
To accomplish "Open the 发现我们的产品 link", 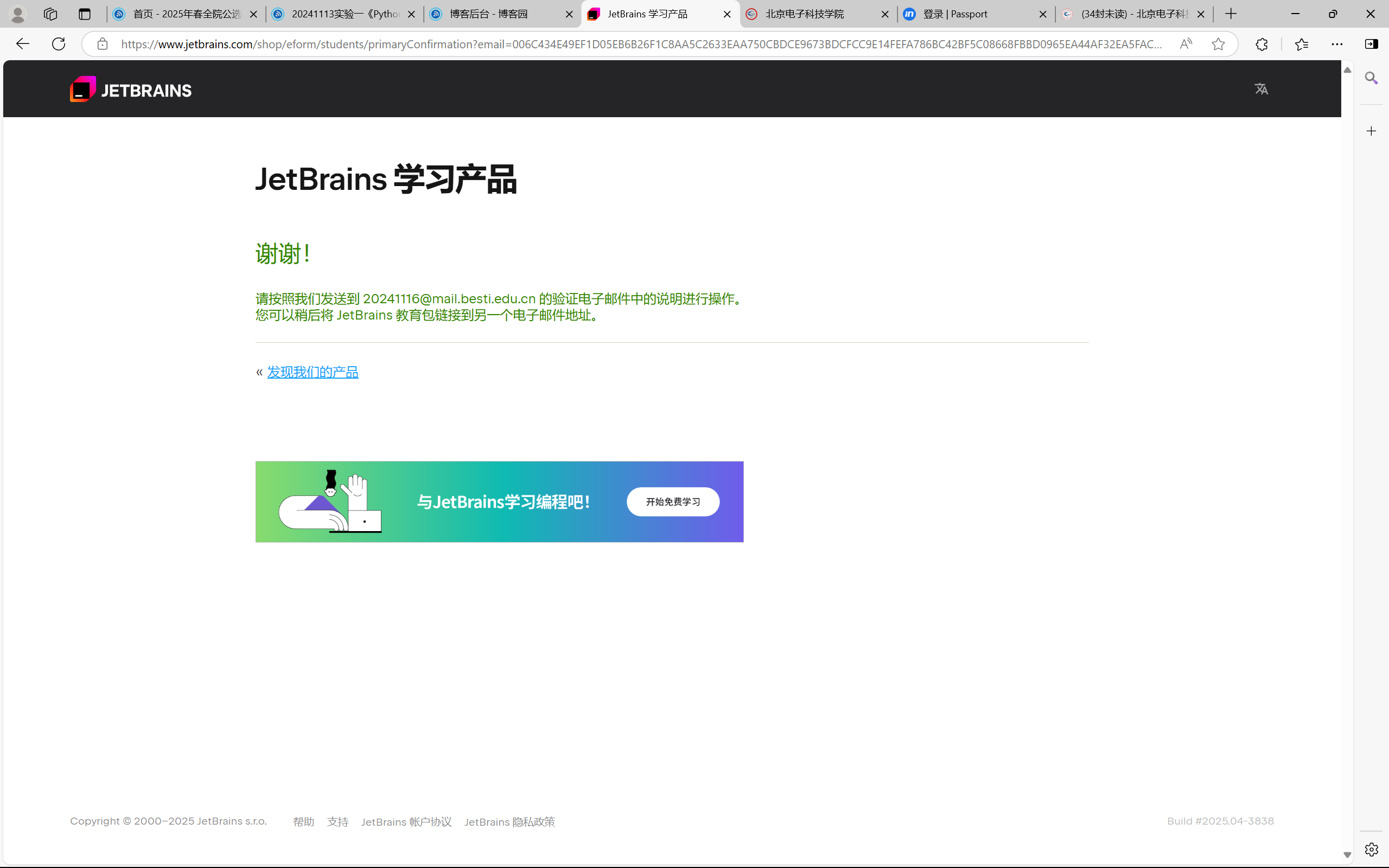I will click(x=313, y=372).
